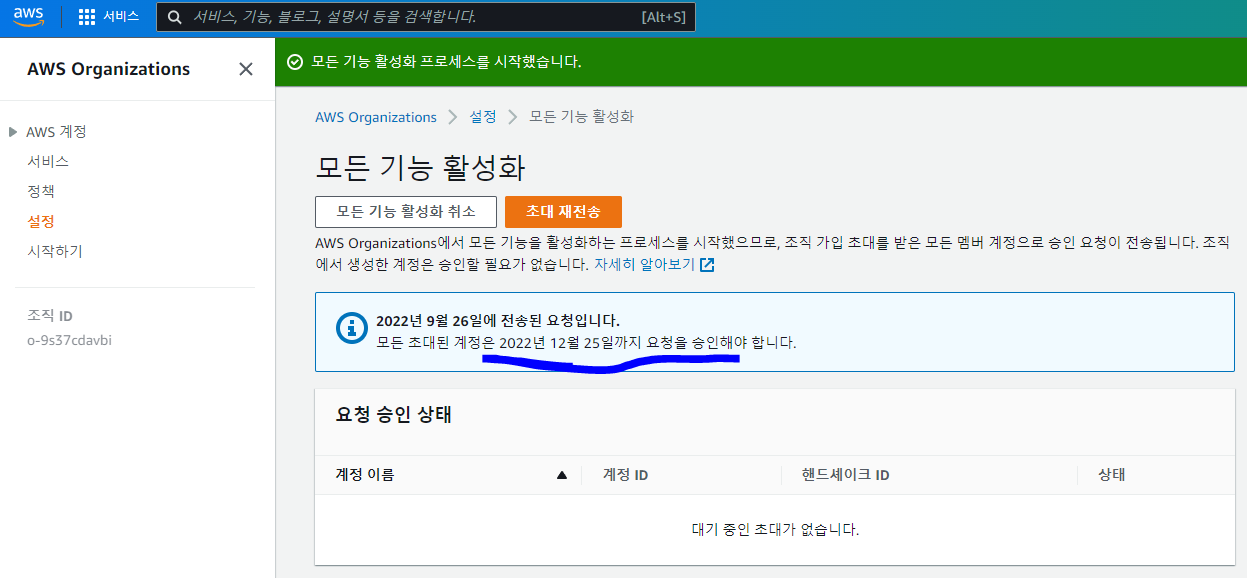Click the 핸드셰이크 ID column header
The image size is (1247, 578).
[845, 475]
